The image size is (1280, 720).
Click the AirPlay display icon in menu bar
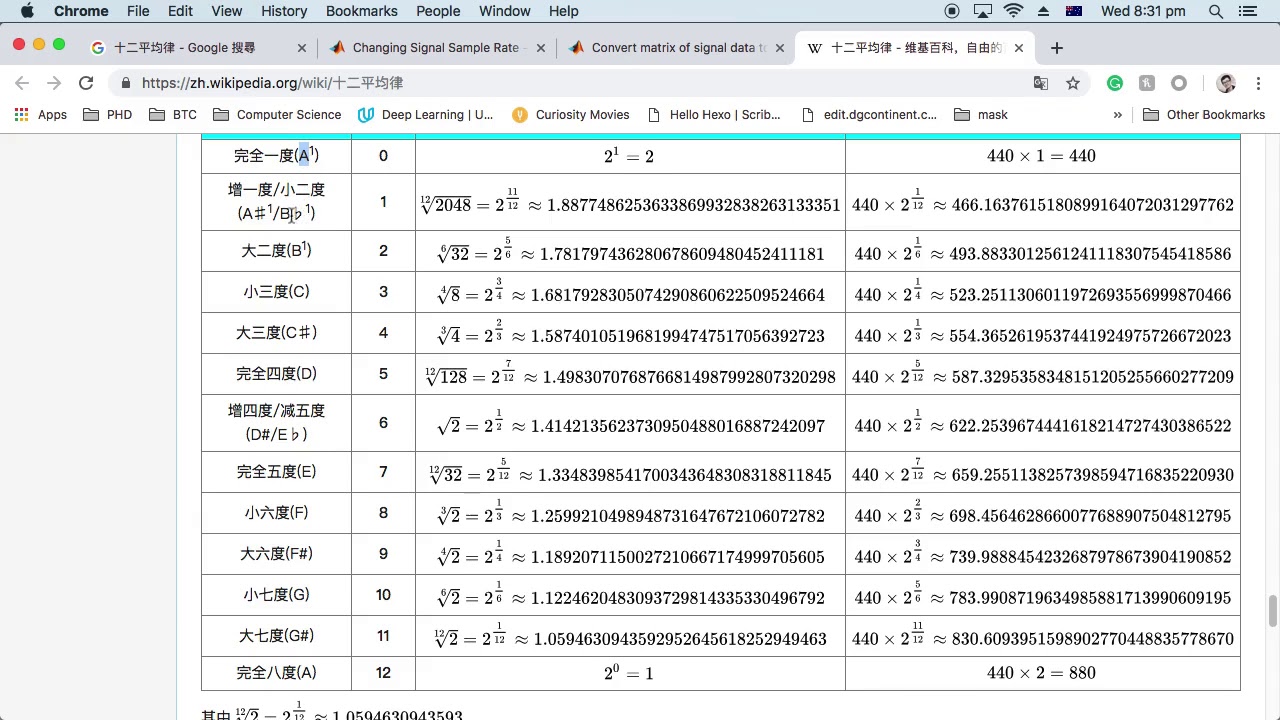[x=983, y=11]
